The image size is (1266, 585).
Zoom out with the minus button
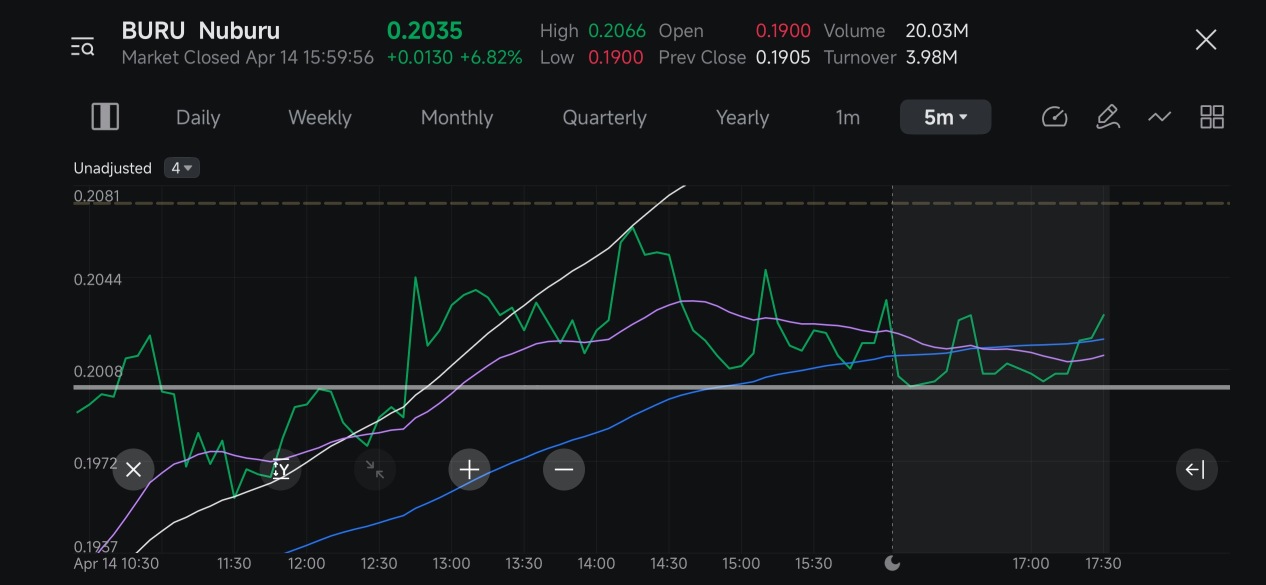[x=564, y=469]
